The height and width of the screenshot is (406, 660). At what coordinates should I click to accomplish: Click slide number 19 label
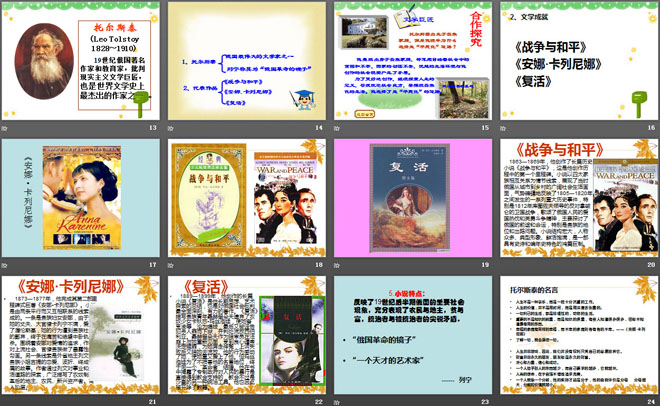click(485, 265)
